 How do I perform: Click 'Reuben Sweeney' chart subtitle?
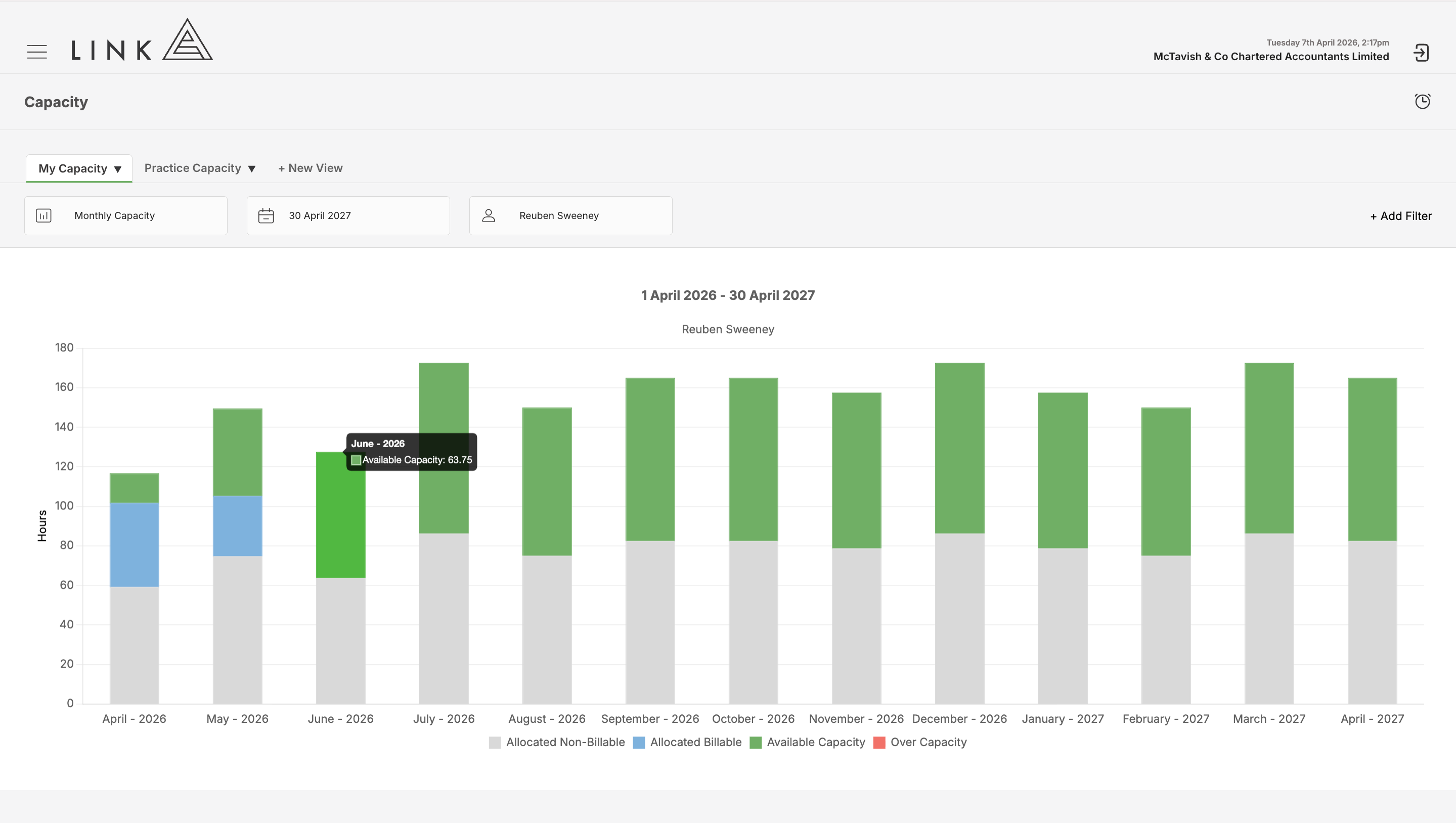728,329
